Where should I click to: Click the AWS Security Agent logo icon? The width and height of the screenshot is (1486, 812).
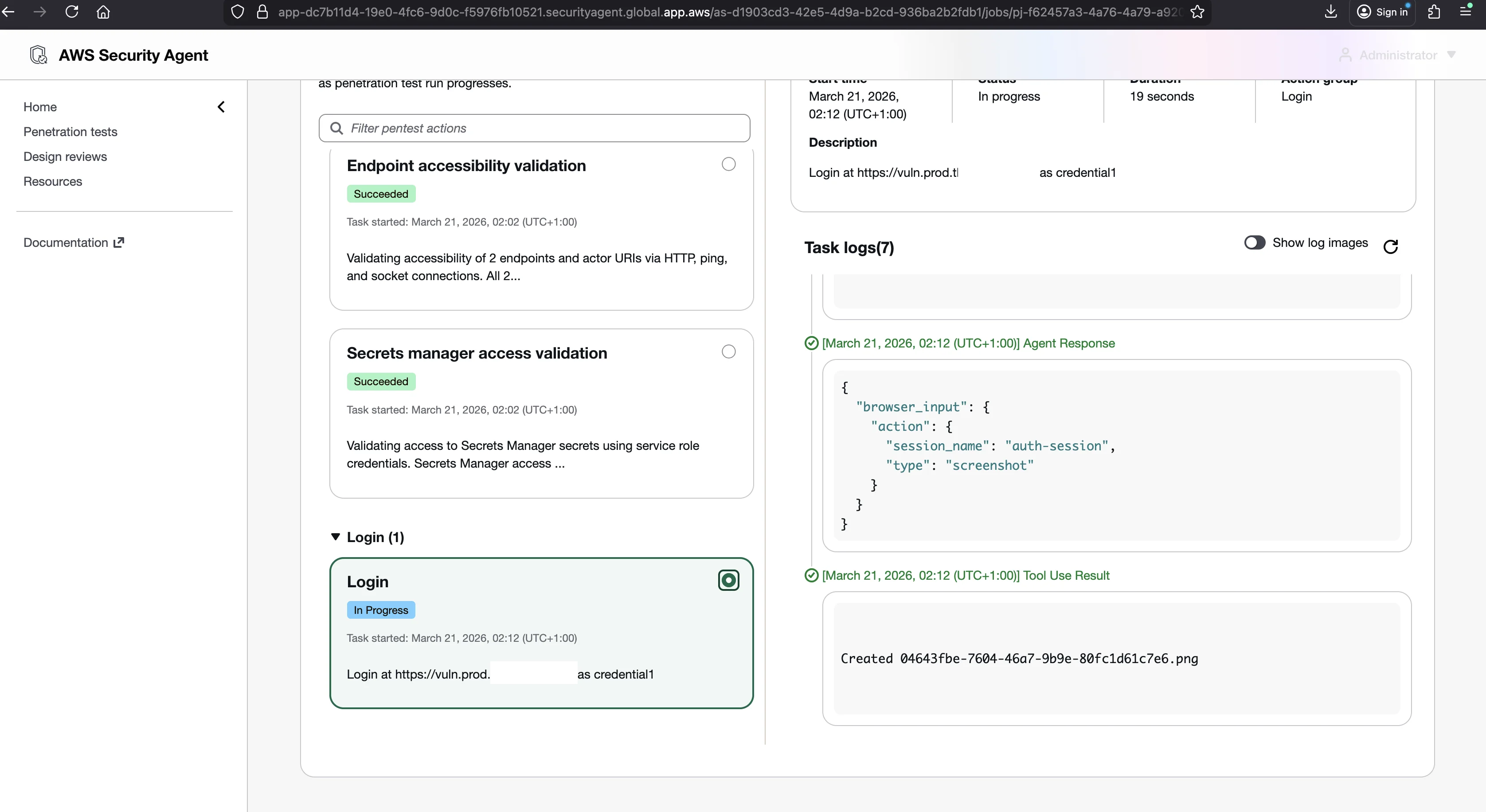click(39, 55)
